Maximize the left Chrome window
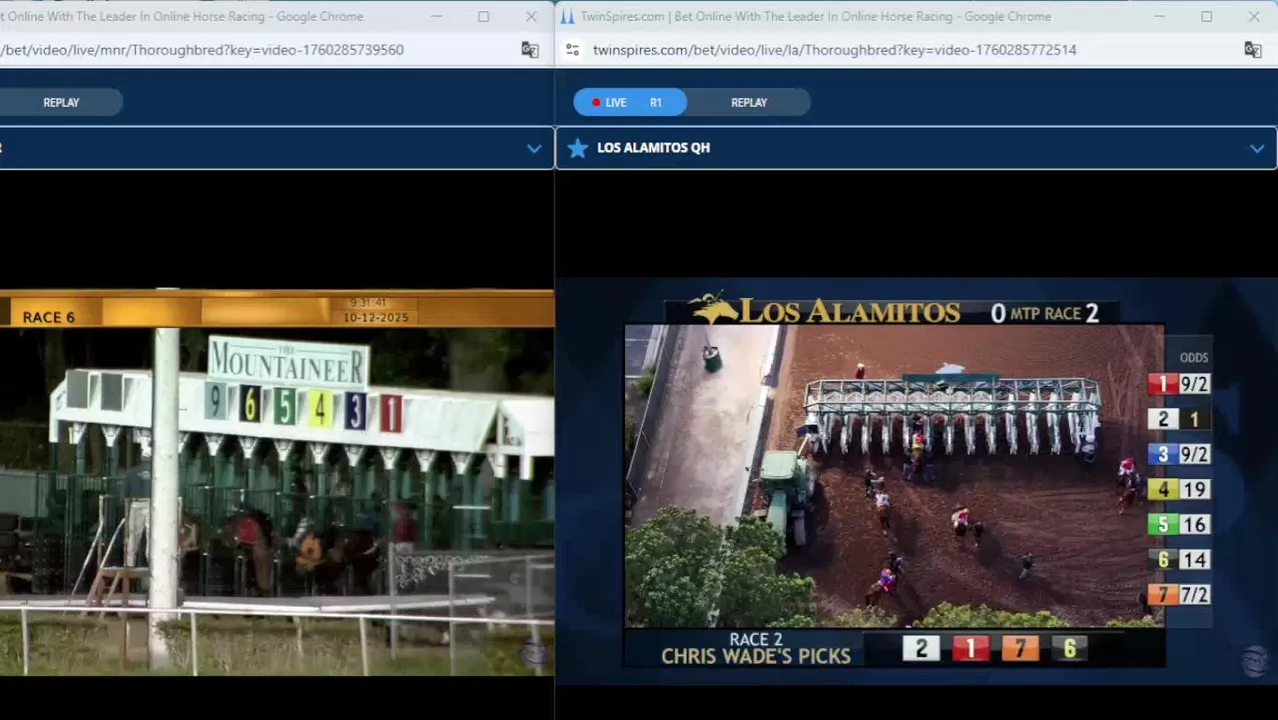The width and height of the screenshot is (1278, 720). 483,16
